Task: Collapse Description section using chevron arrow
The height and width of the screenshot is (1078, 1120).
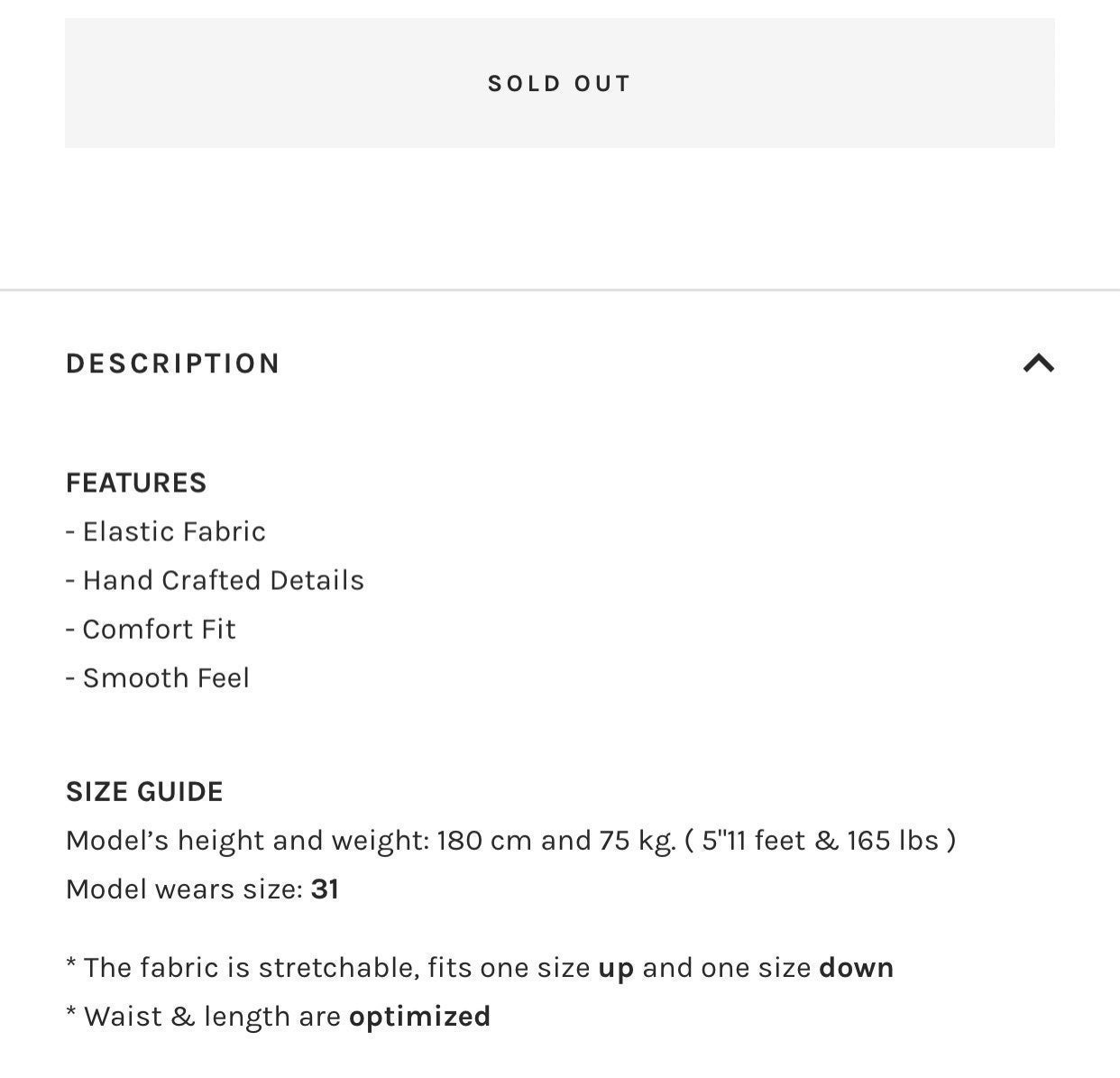Action: point(1039,364)
